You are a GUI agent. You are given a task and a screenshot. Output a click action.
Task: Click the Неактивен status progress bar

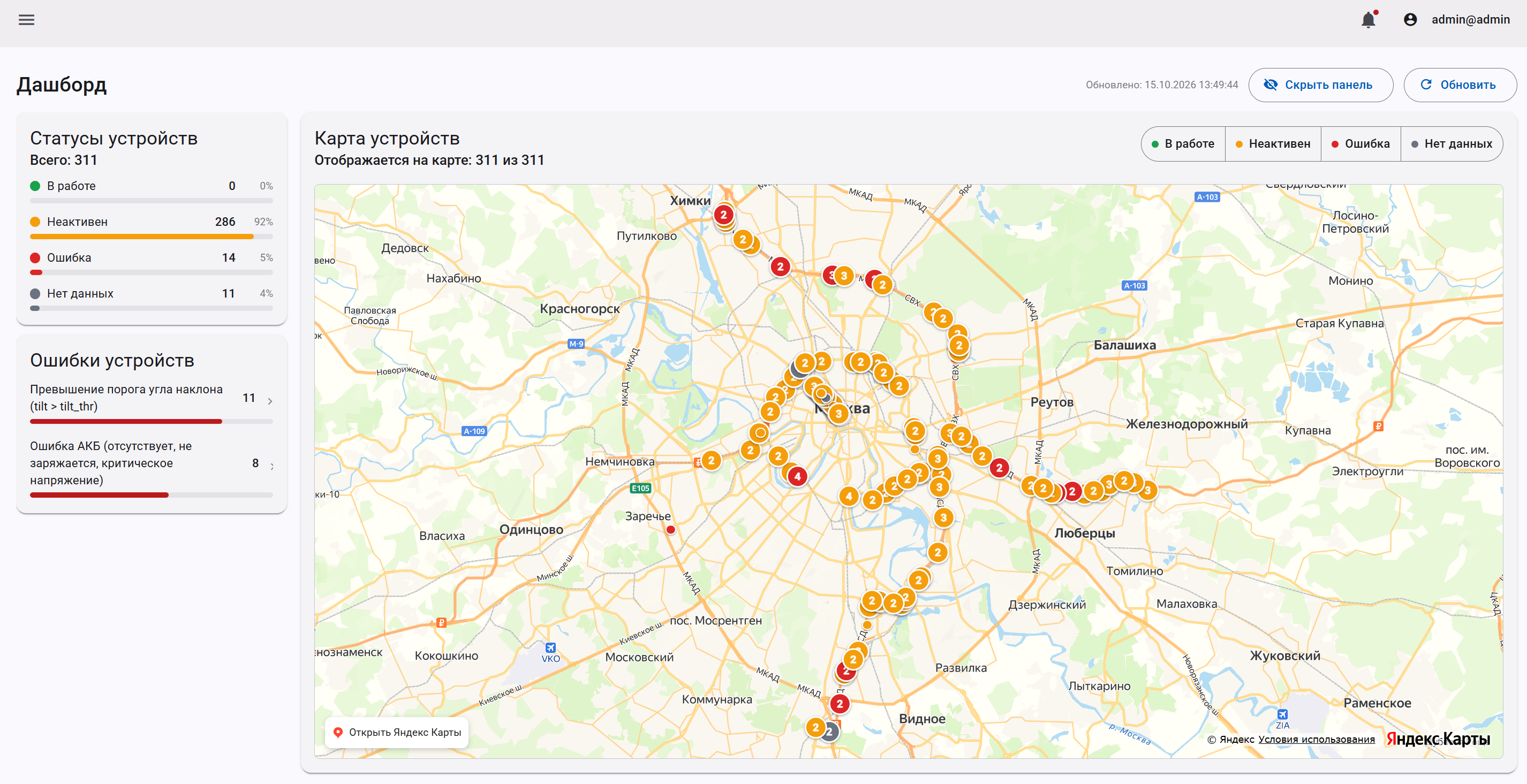(x=151, y=237)
